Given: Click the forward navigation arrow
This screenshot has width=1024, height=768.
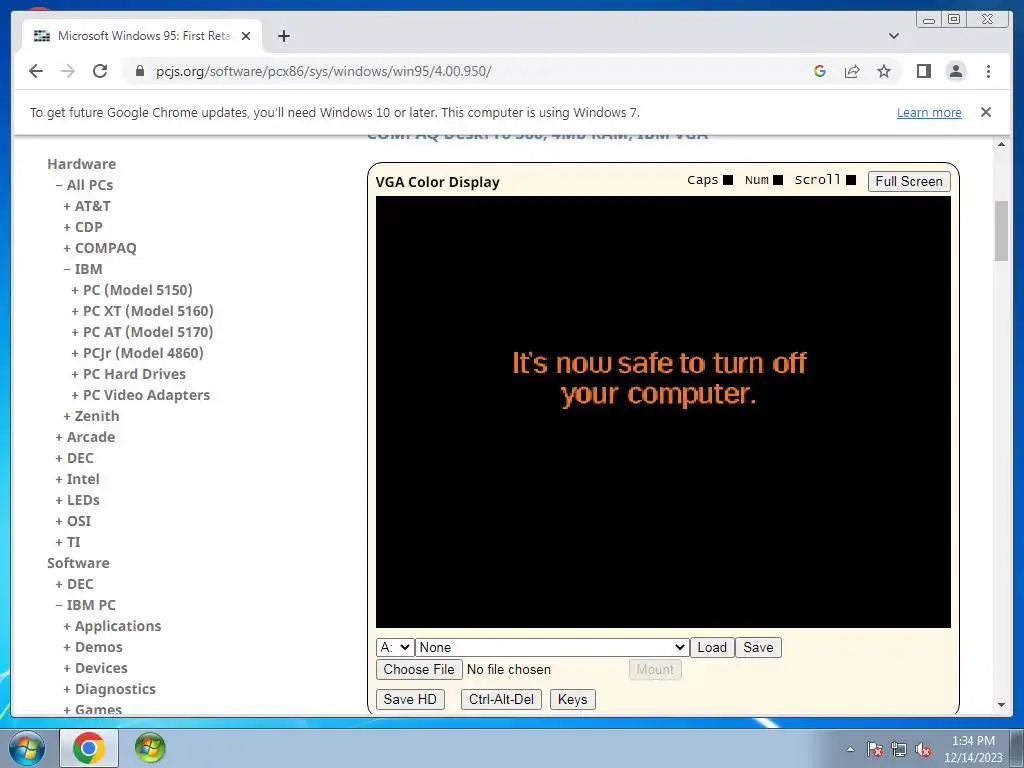Looking at the screenshot, I should pos(68,71).
